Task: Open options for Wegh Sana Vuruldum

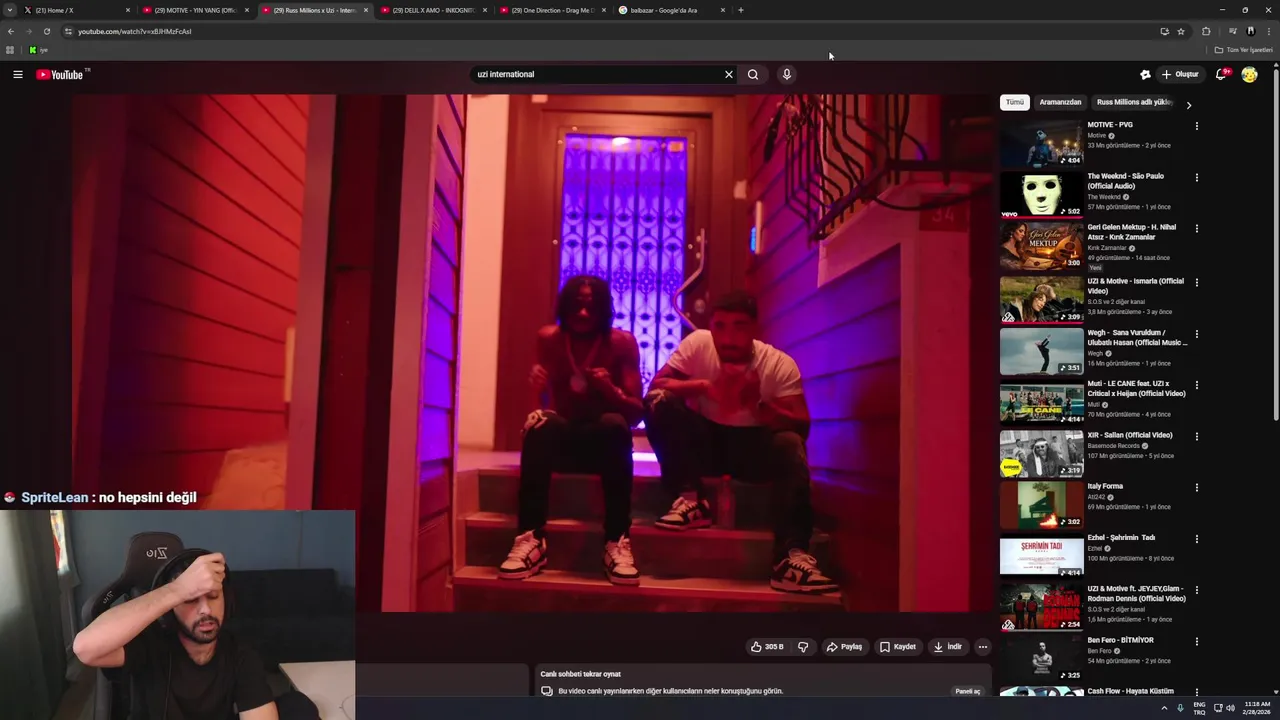Action: point(1196,334)
